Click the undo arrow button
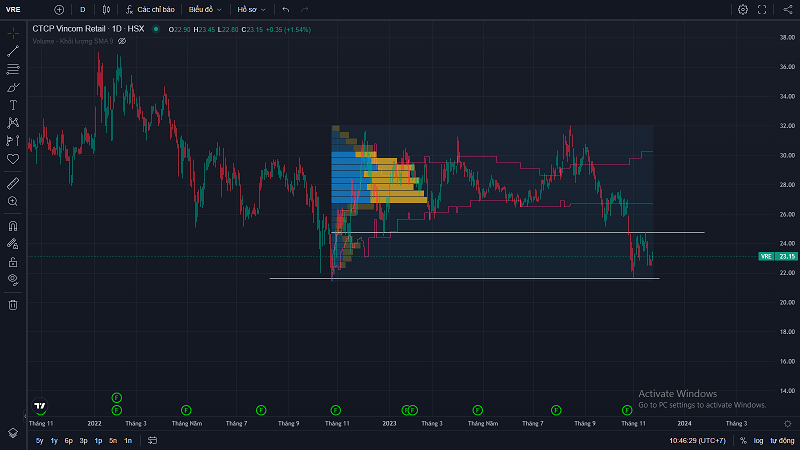 pos(287,9)
